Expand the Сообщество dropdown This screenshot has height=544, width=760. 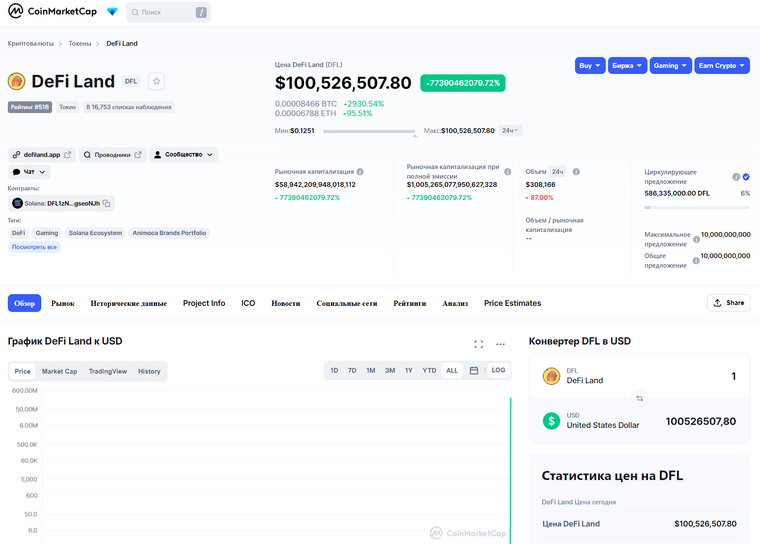pyautogui.click(x=184, y=155)
